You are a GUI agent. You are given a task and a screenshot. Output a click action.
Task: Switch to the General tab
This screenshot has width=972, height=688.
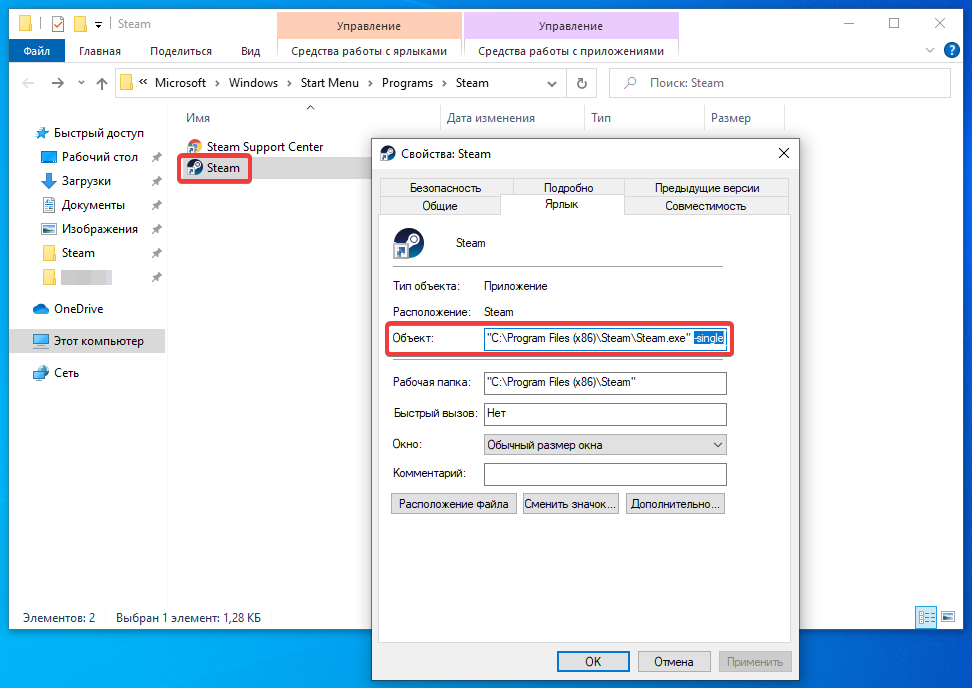(440, 206)
